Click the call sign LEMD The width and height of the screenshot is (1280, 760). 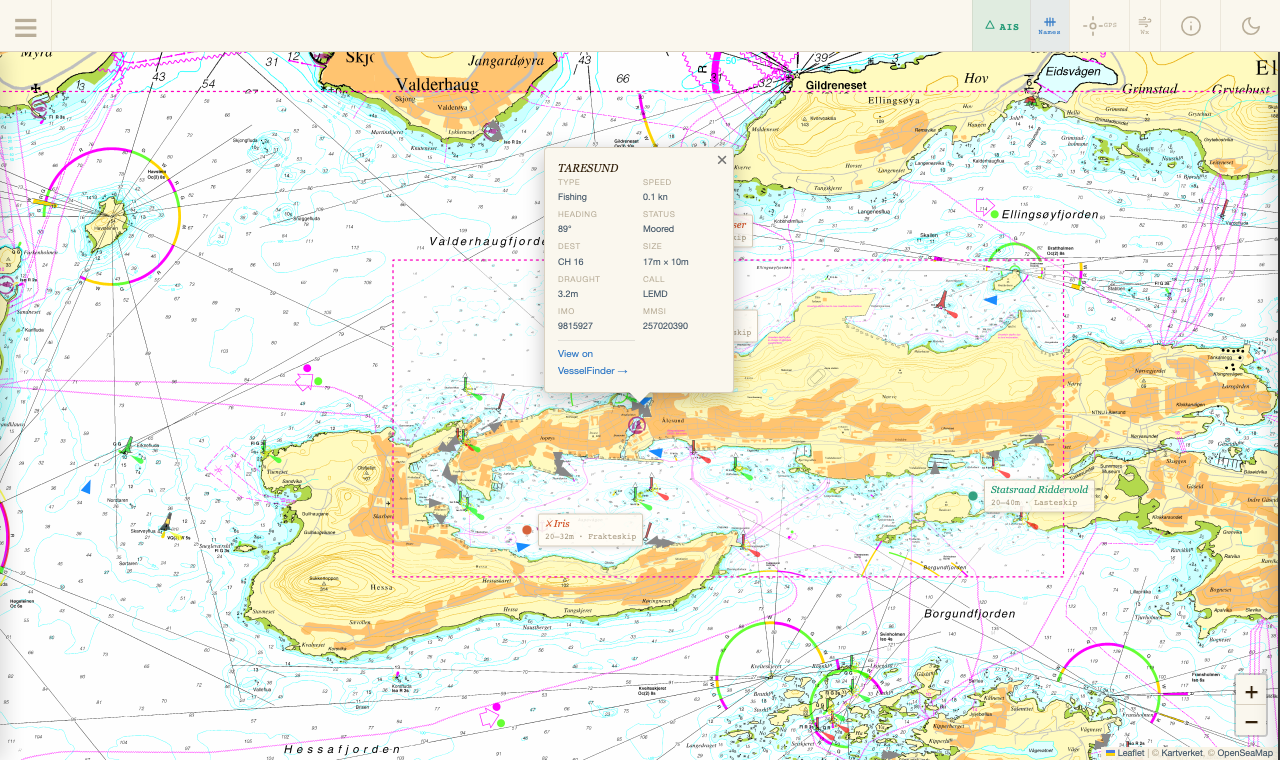(655, 294)
